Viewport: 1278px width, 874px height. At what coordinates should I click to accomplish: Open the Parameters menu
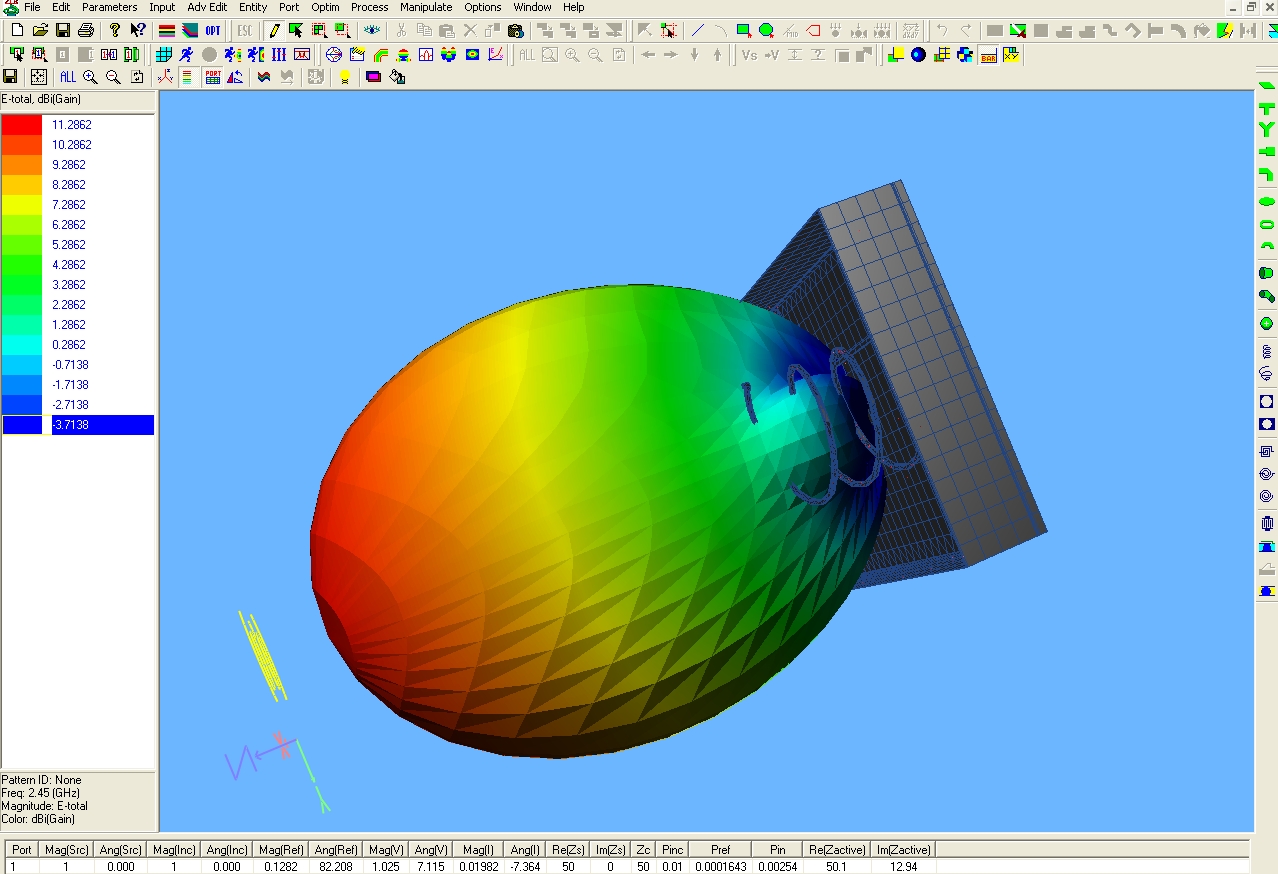coord(109,7)
